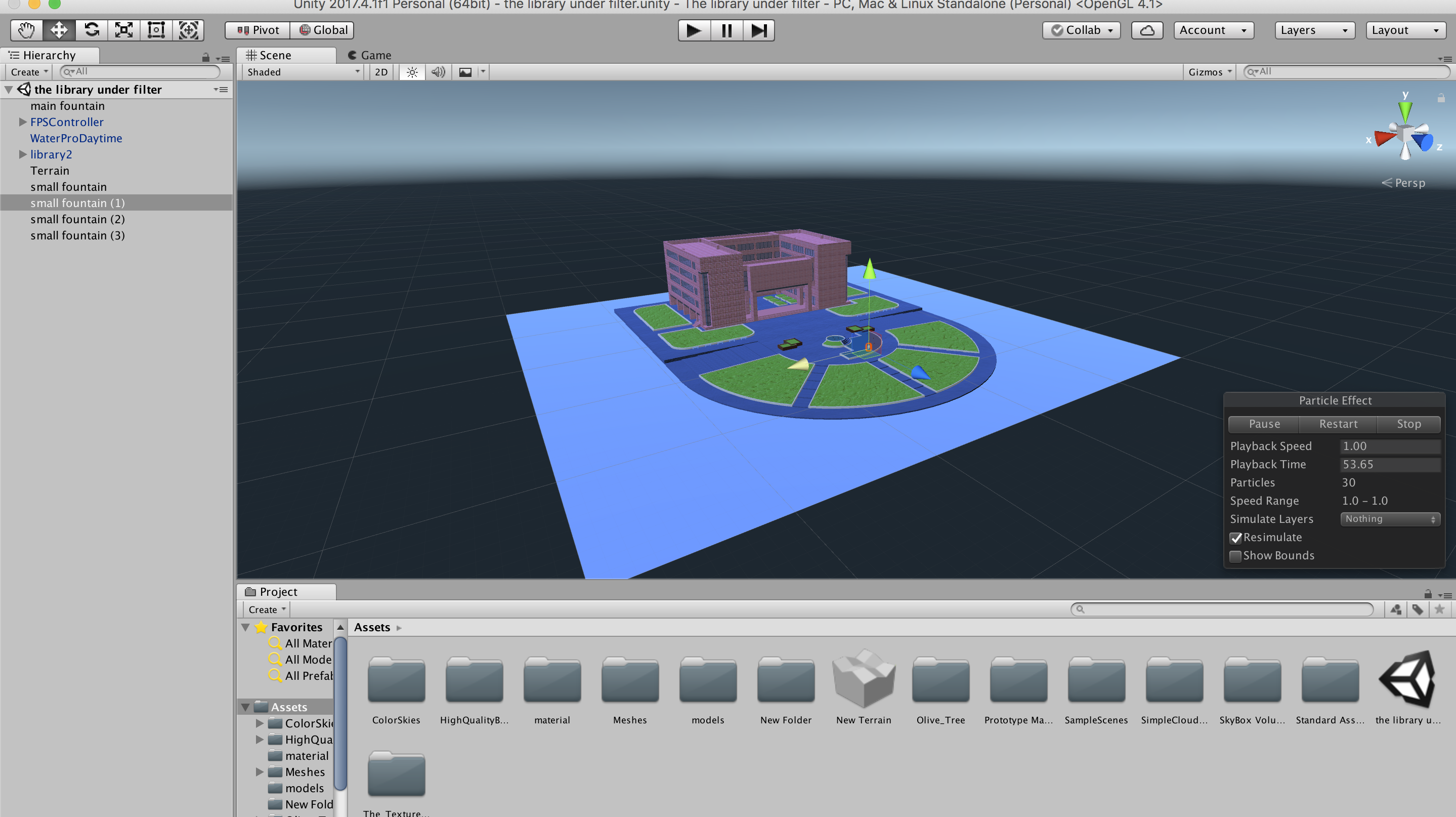This screenshot has height=817, width=1456.
Task: Uncheck the Resimulate checkbox
Action: [1235, 538]
